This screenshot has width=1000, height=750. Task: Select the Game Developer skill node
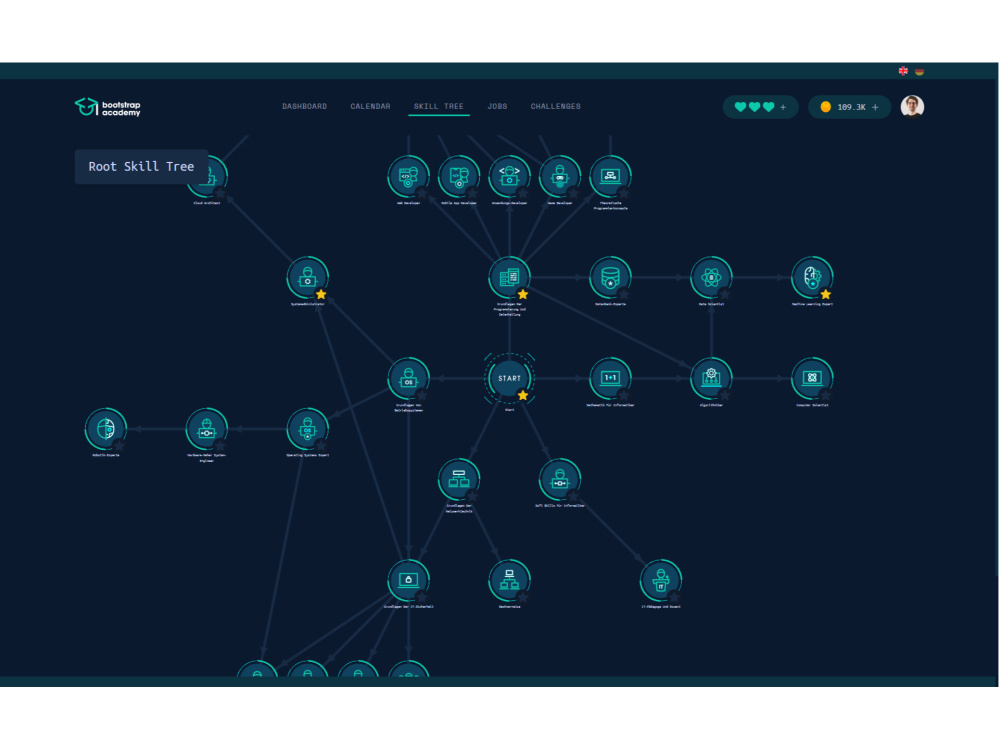point(559,176)
